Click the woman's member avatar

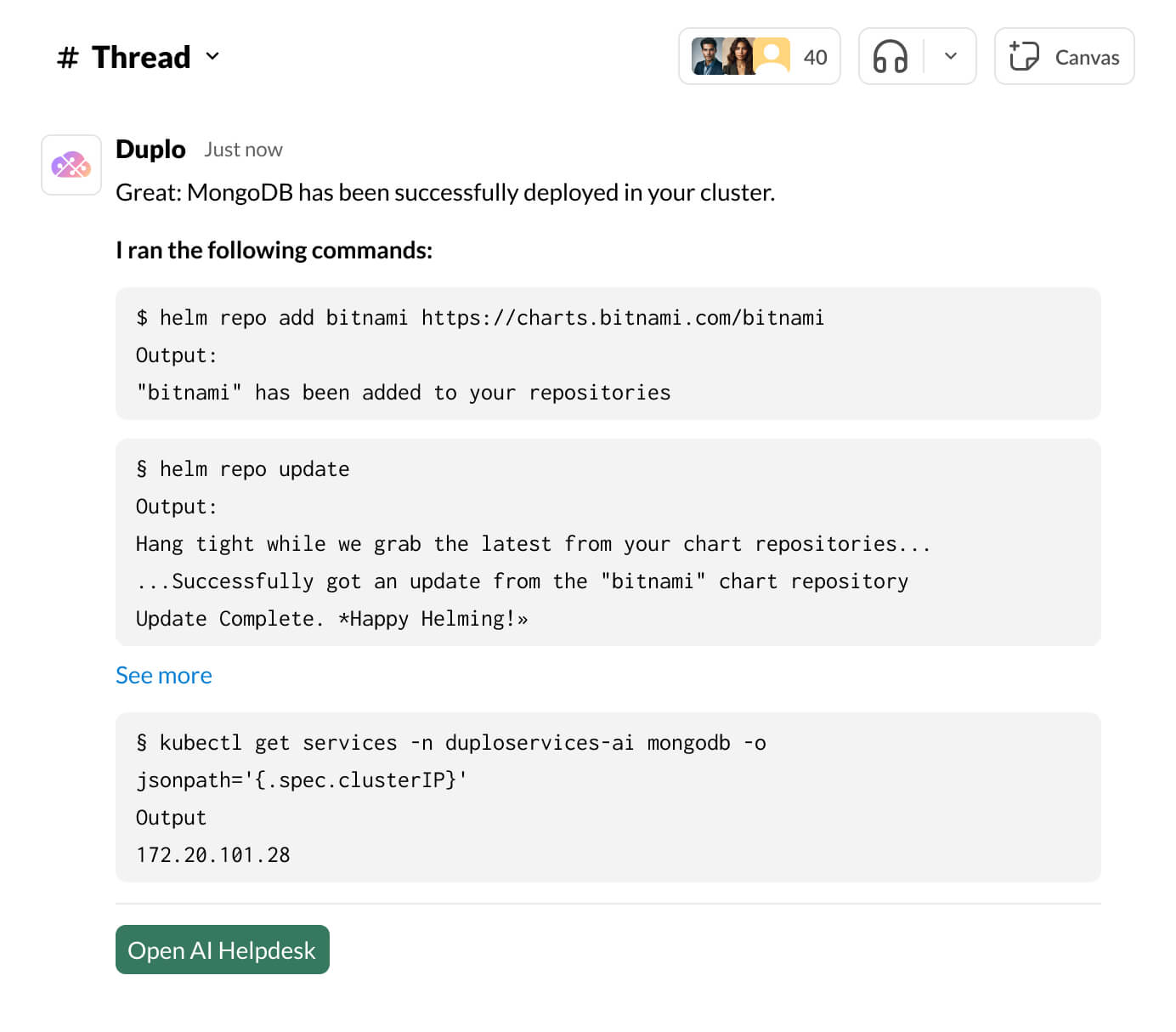[x=739, y=57]
